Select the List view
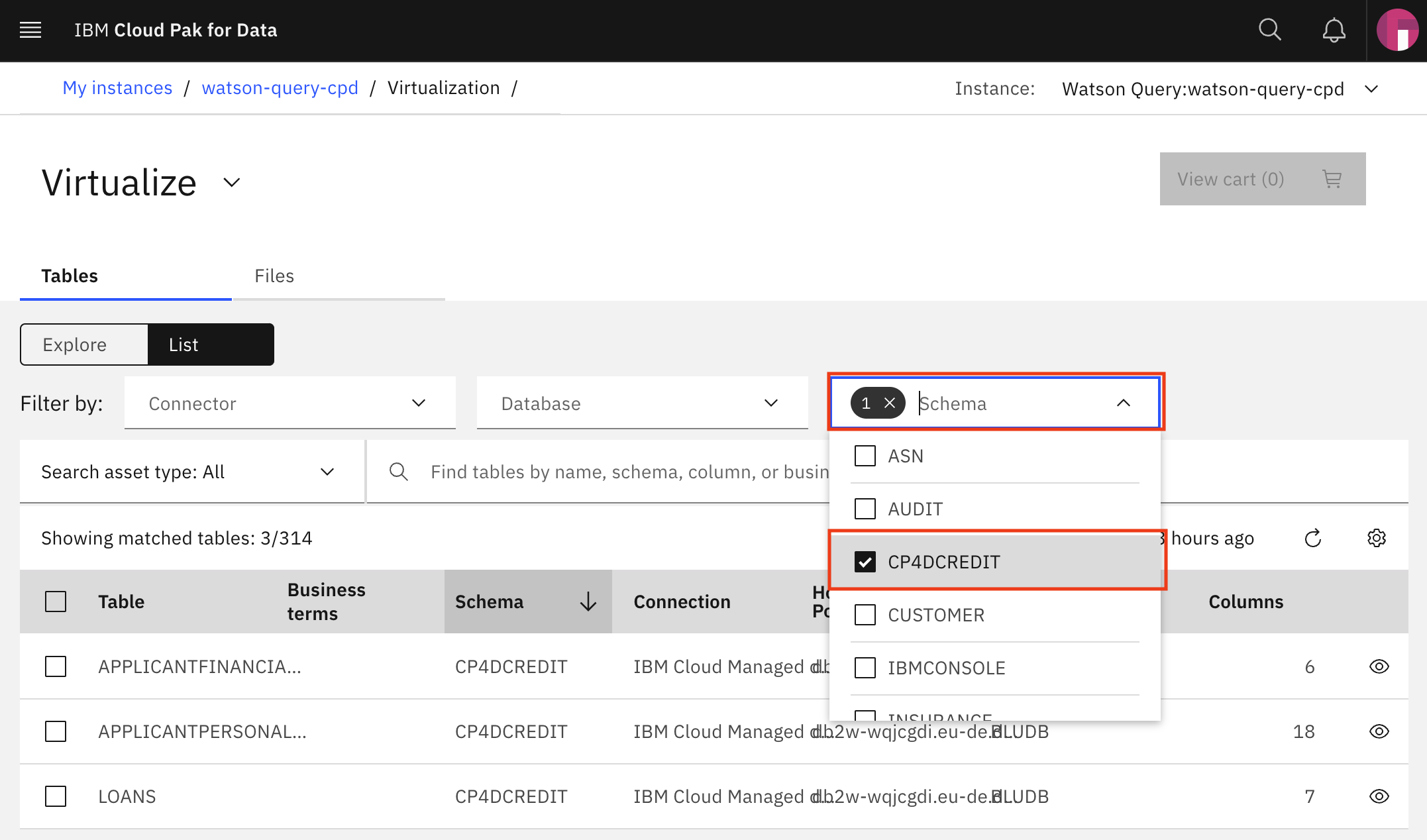The image size is (1427, 840). 211,344
